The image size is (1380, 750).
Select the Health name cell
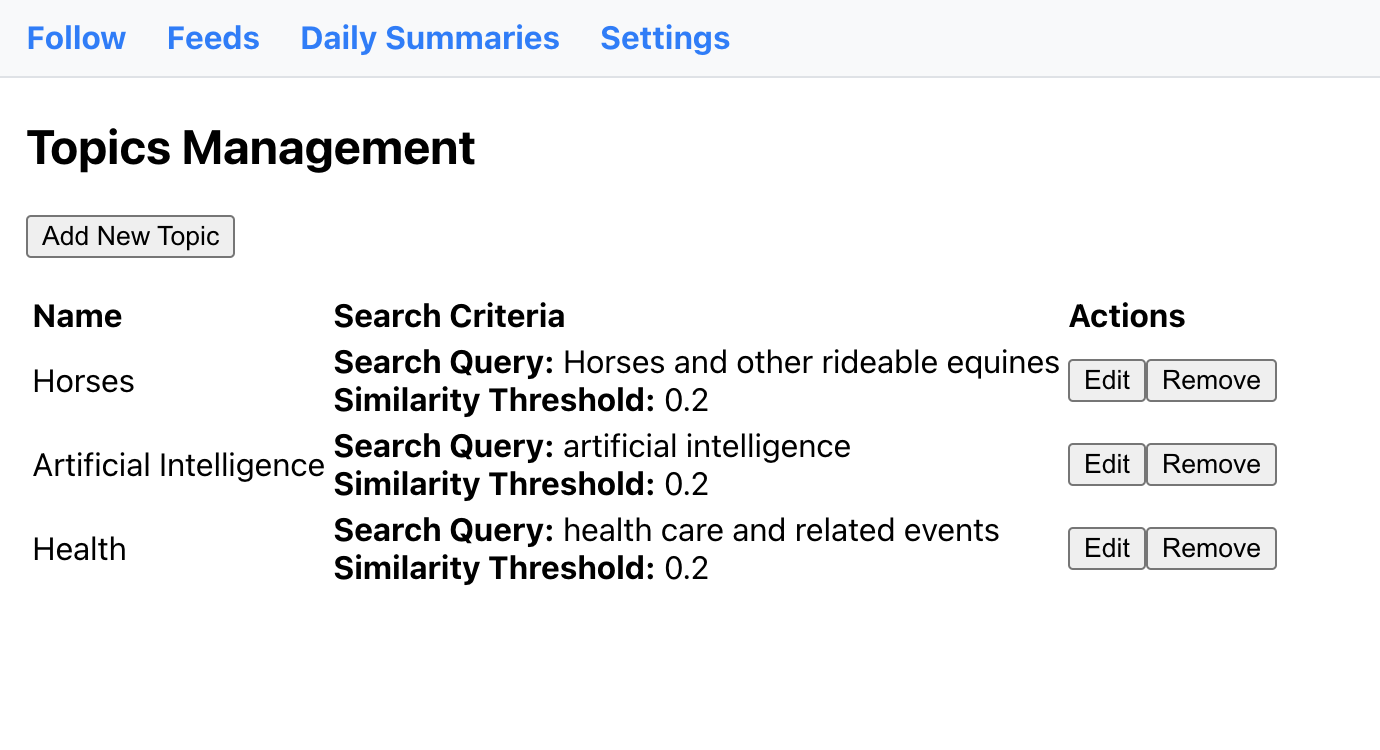pos(80,549)
